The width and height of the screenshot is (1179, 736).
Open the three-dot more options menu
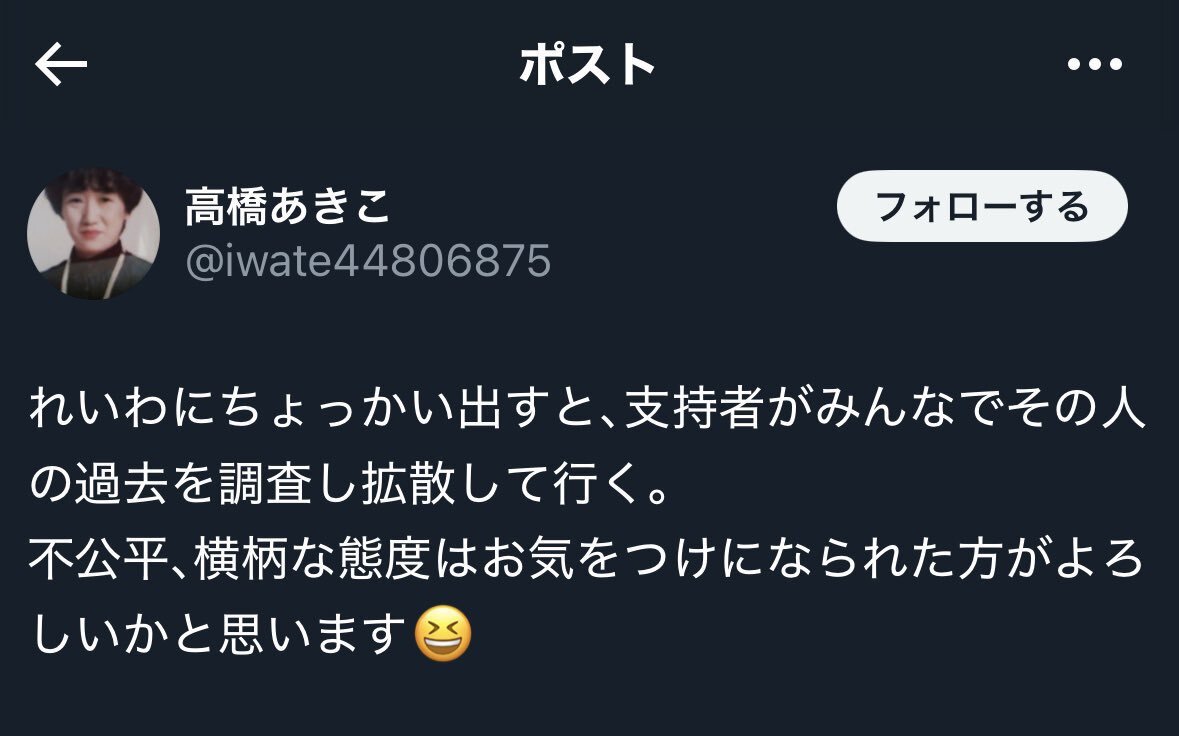pos(1095,64)
